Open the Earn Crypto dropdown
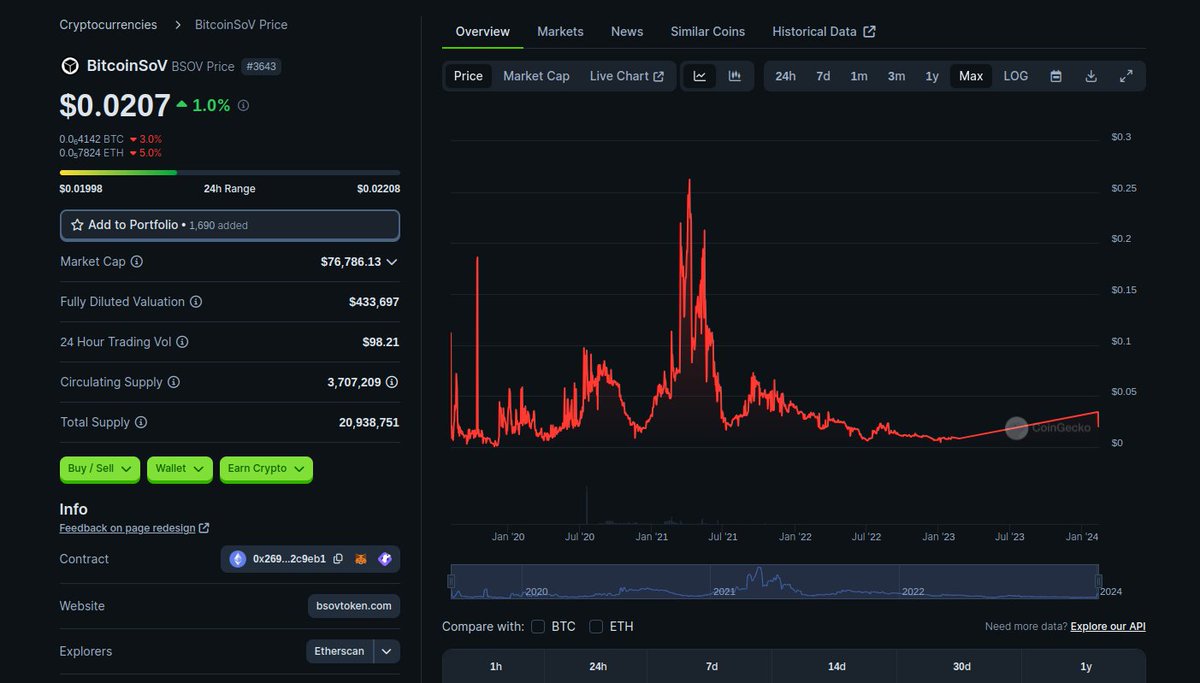The image size is (1200, 683). 266,468
